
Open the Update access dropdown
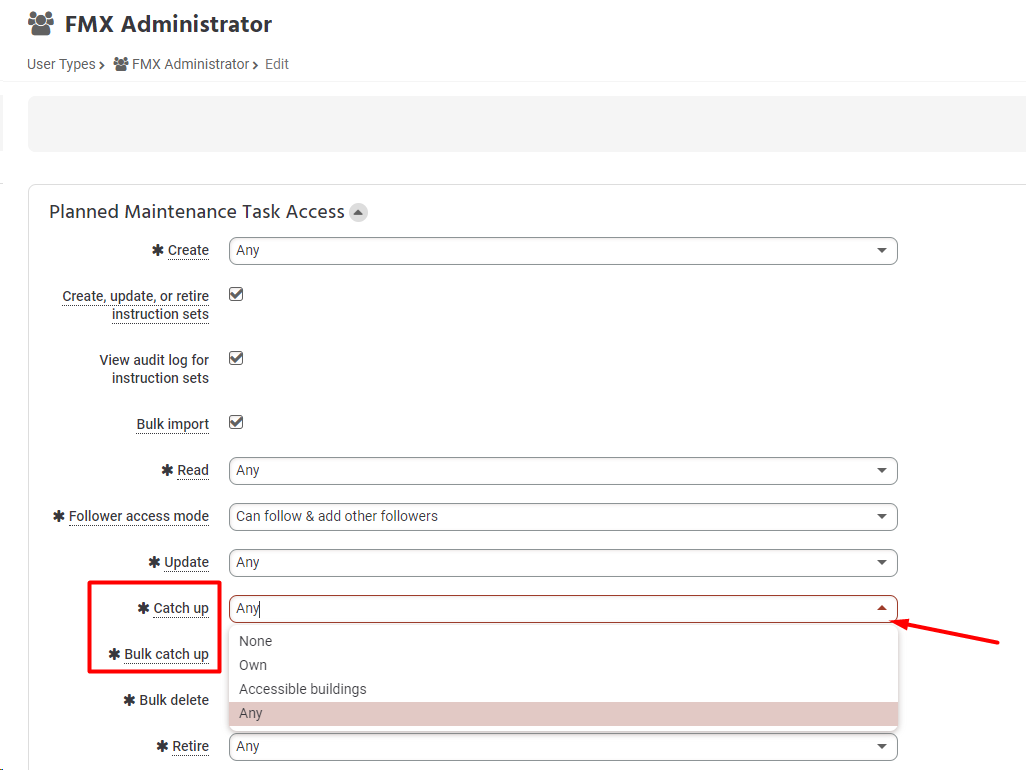coord(562,562)
